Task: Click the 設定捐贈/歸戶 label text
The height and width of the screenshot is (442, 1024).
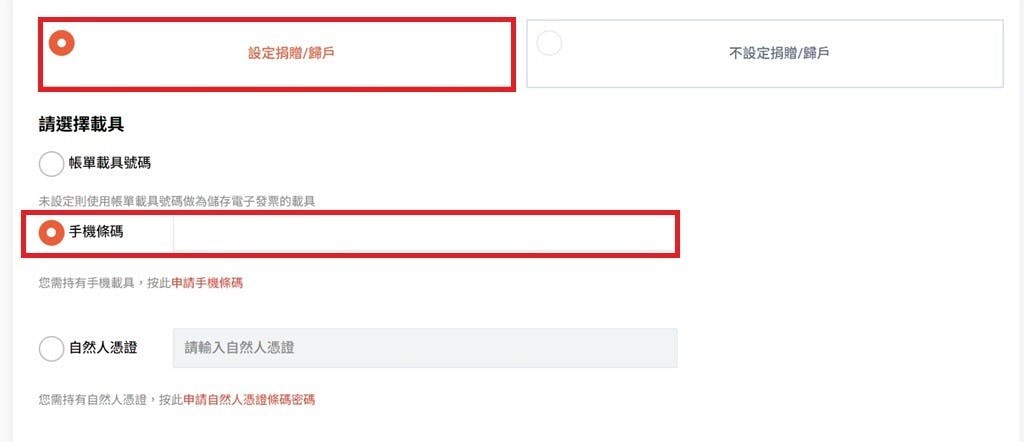Action: pos(291,53)
